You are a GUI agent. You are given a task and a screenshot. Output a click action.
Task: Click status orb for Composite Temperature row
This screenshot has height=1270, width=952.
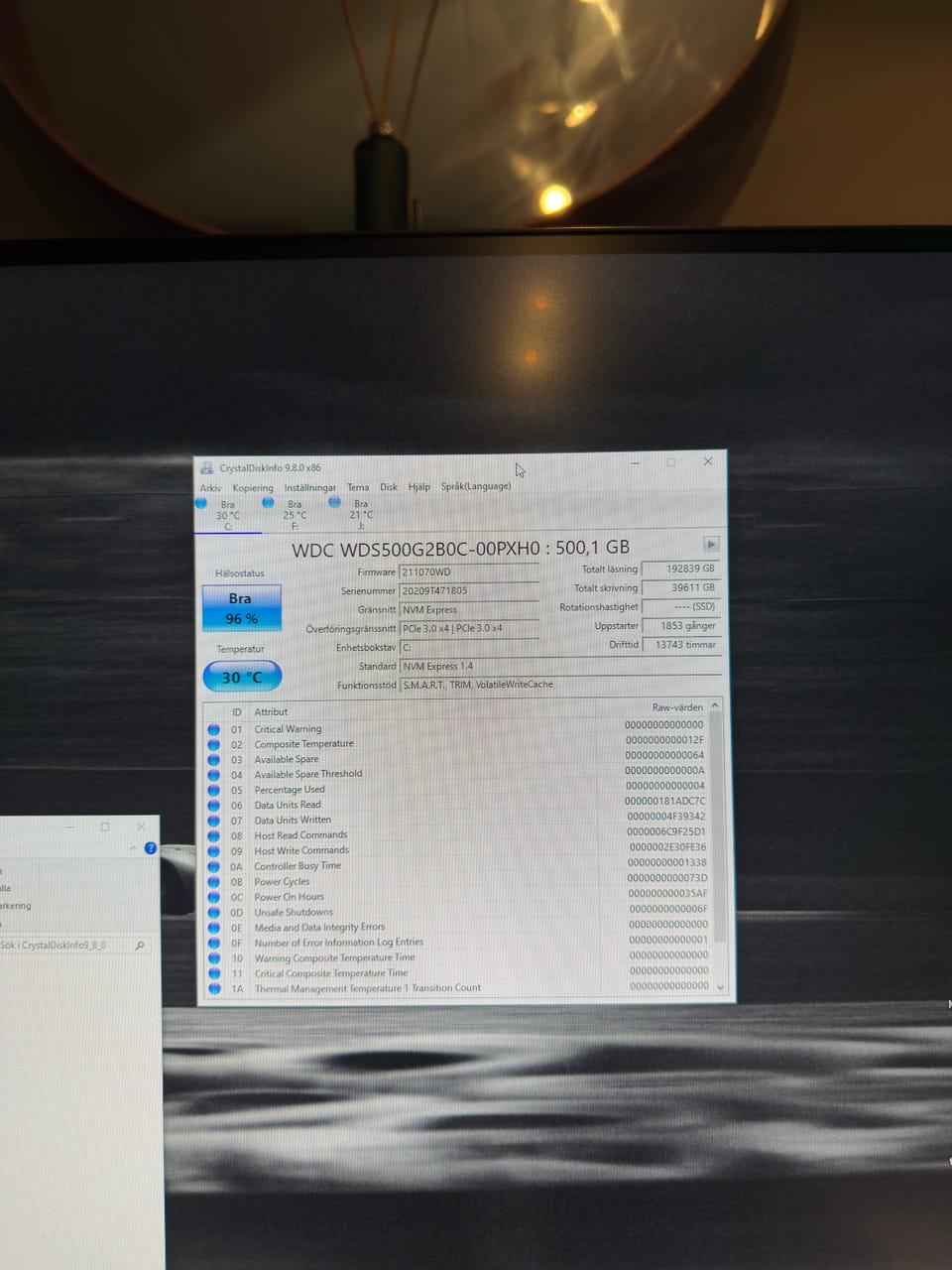pyautogui.click(x=213, y=744)
